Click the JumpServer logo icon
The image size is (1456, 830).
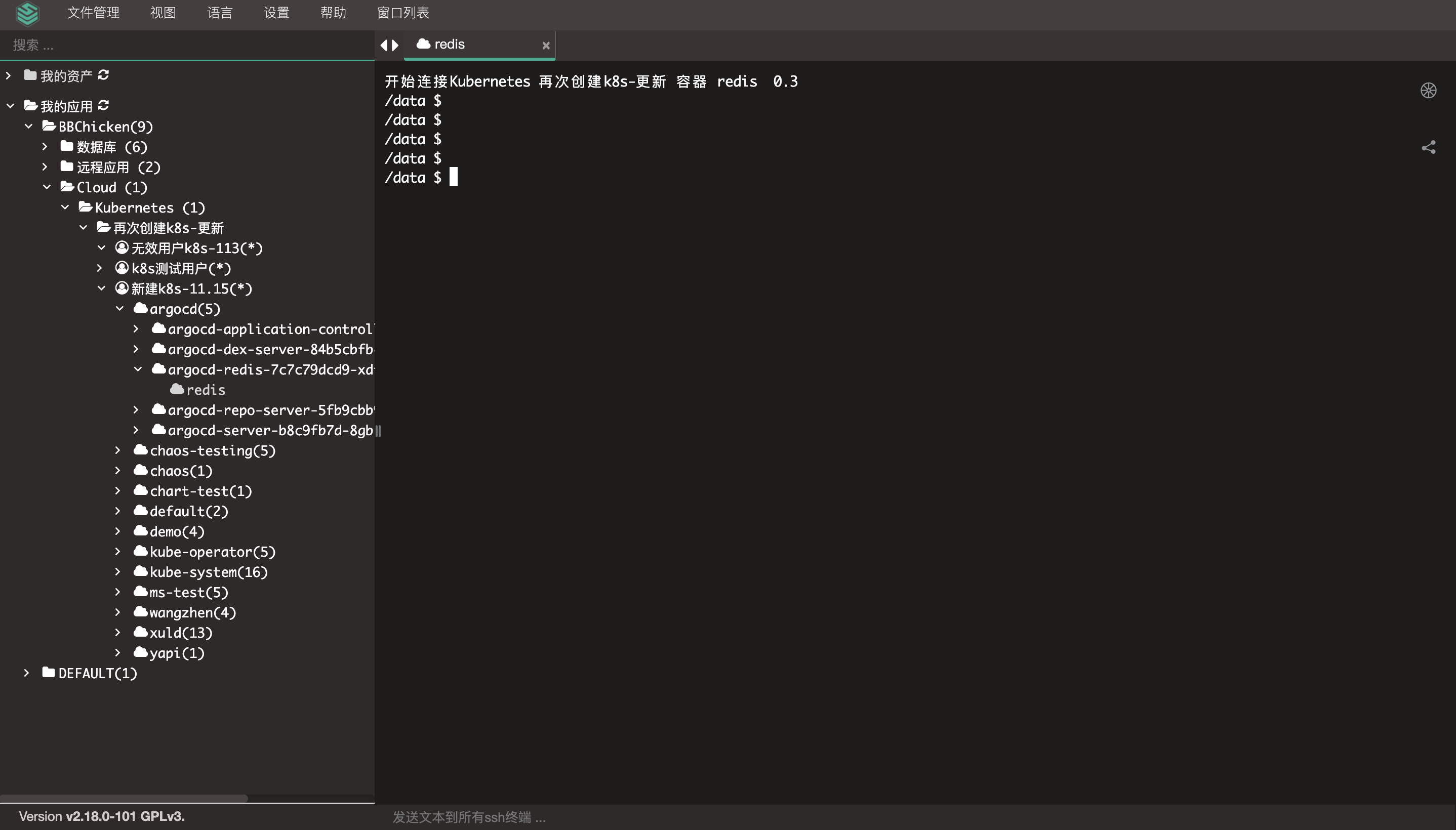pyautogui.click(x=27, y=14)
